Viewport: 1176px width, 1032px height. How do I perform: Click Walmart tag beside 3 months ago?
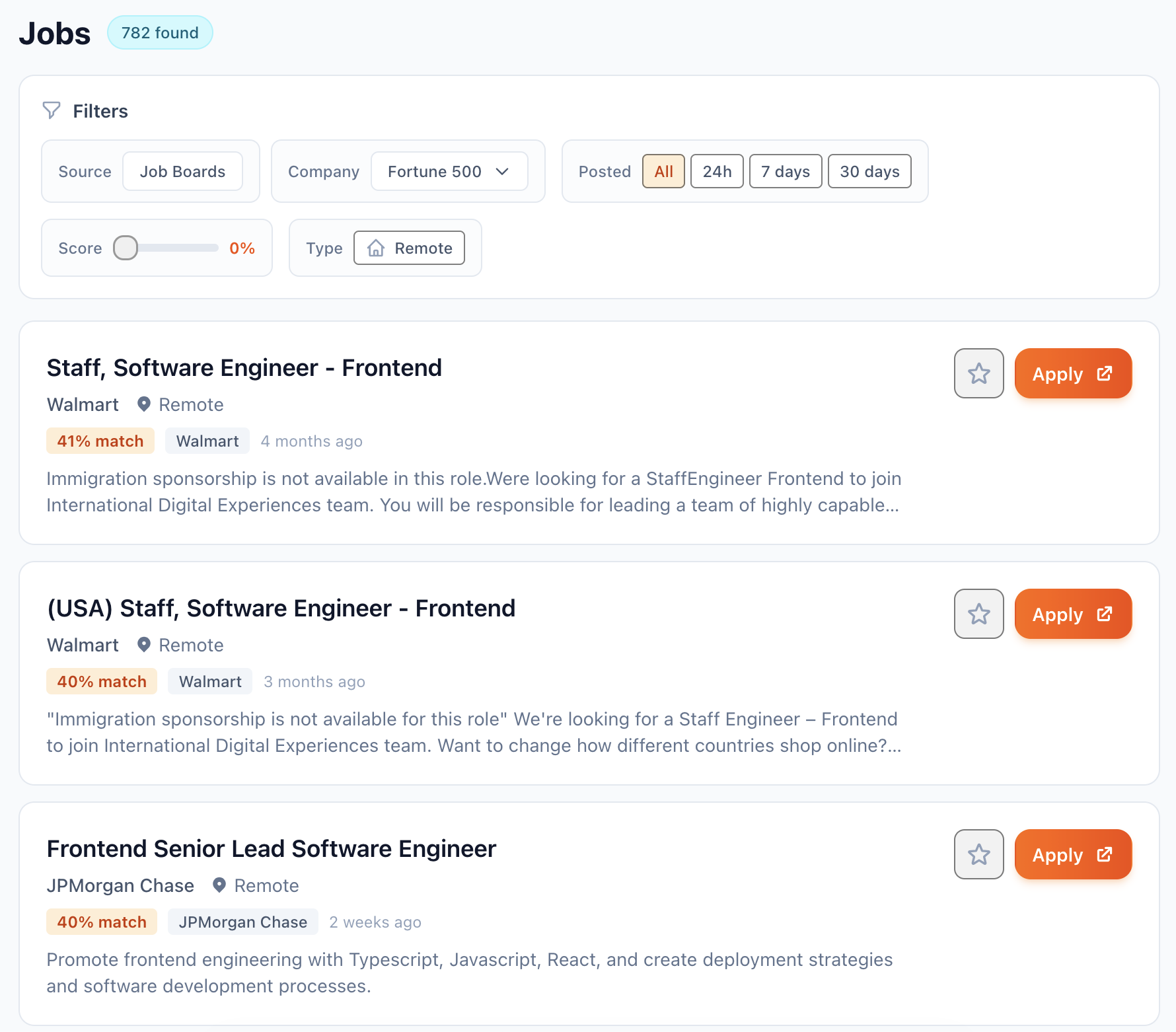(210, 681)
